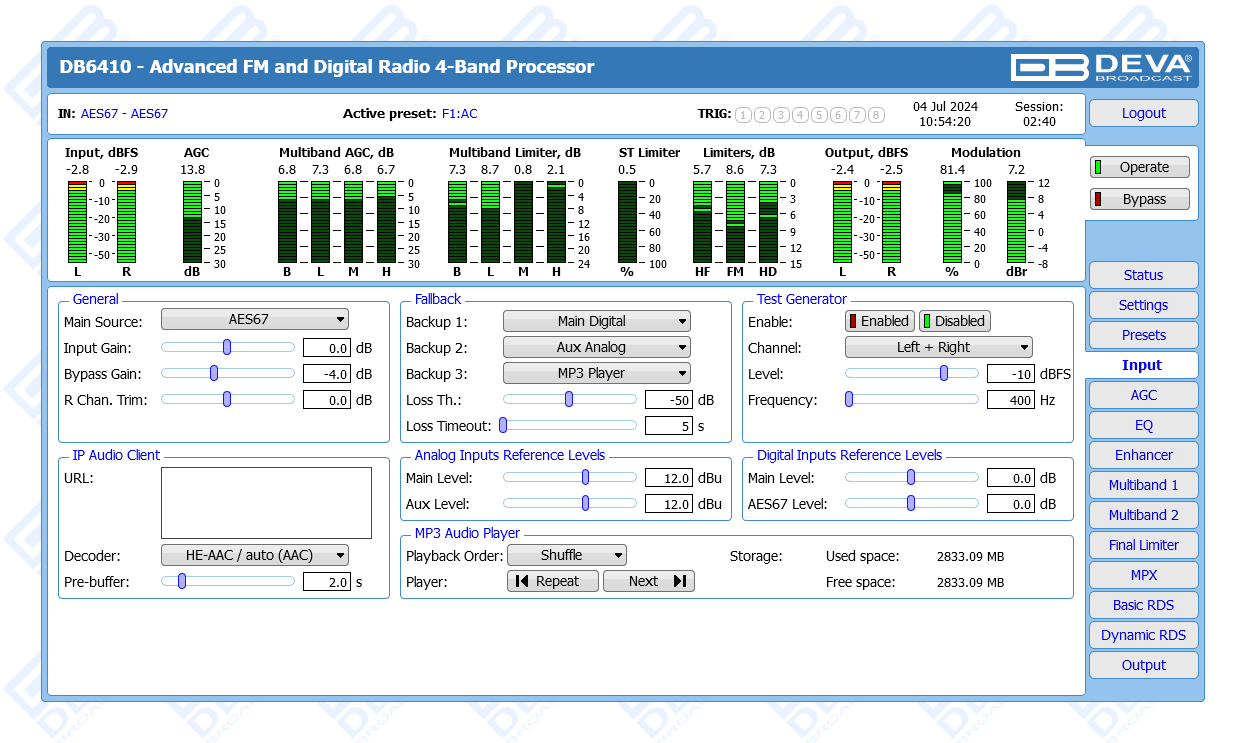The height and width of the screenshot is (743, 1246).
Task: Click the IP Audio Client URL field
Action: [266, 503]
